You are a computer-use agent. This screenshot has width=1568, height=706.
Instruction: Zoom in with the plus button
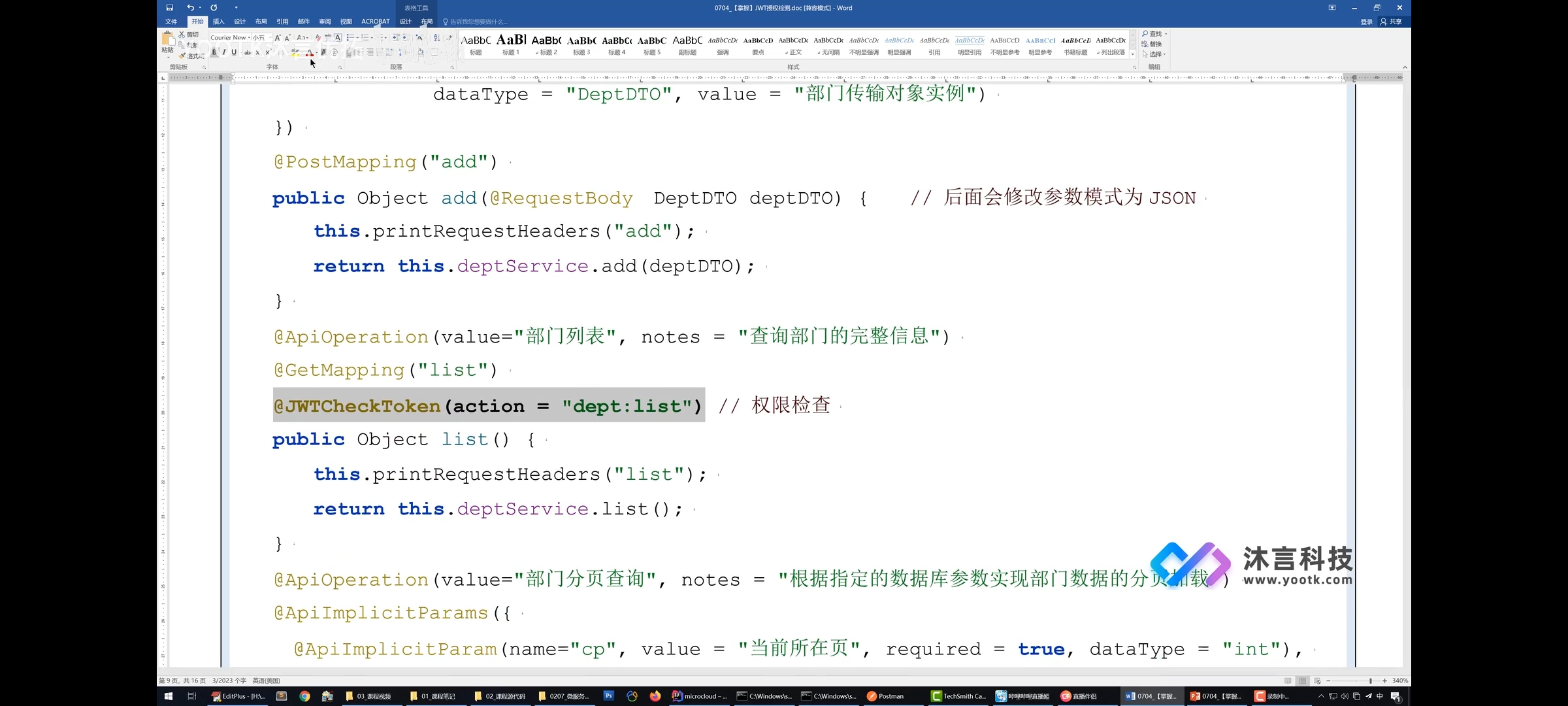pyautogui.click(x=1384, y=681)
